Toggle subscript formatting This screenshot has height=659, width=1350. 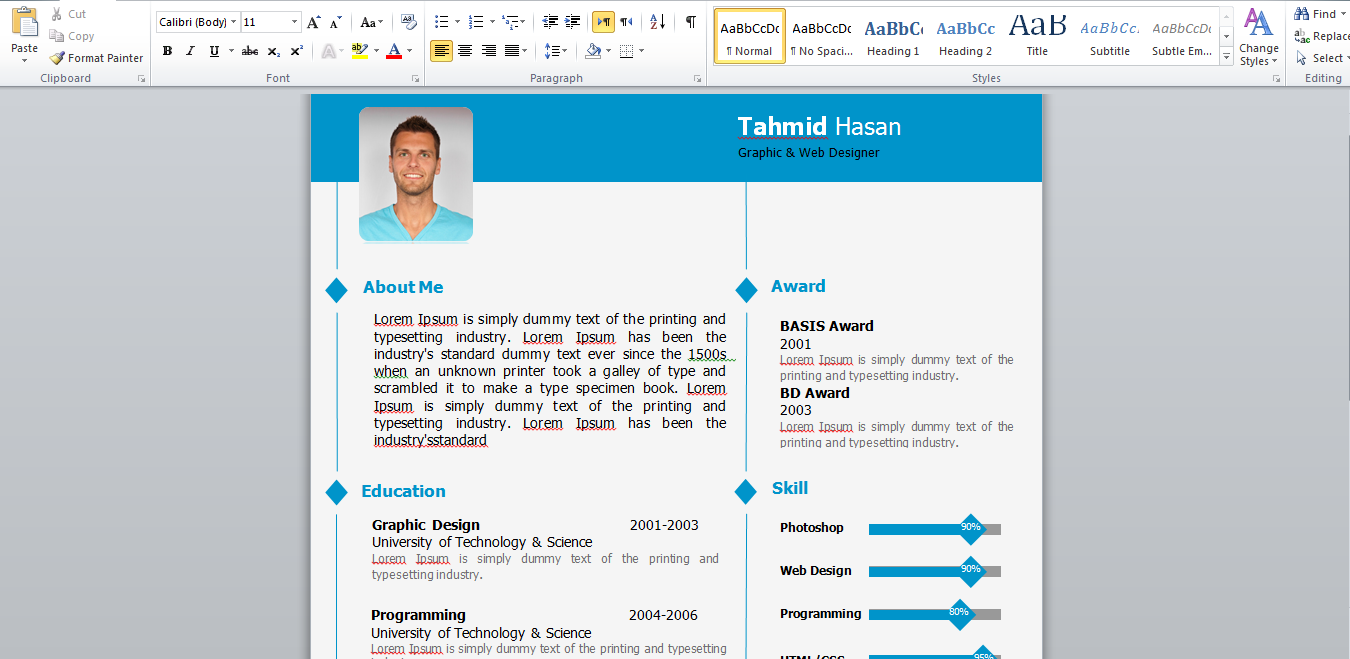point(274,51)
